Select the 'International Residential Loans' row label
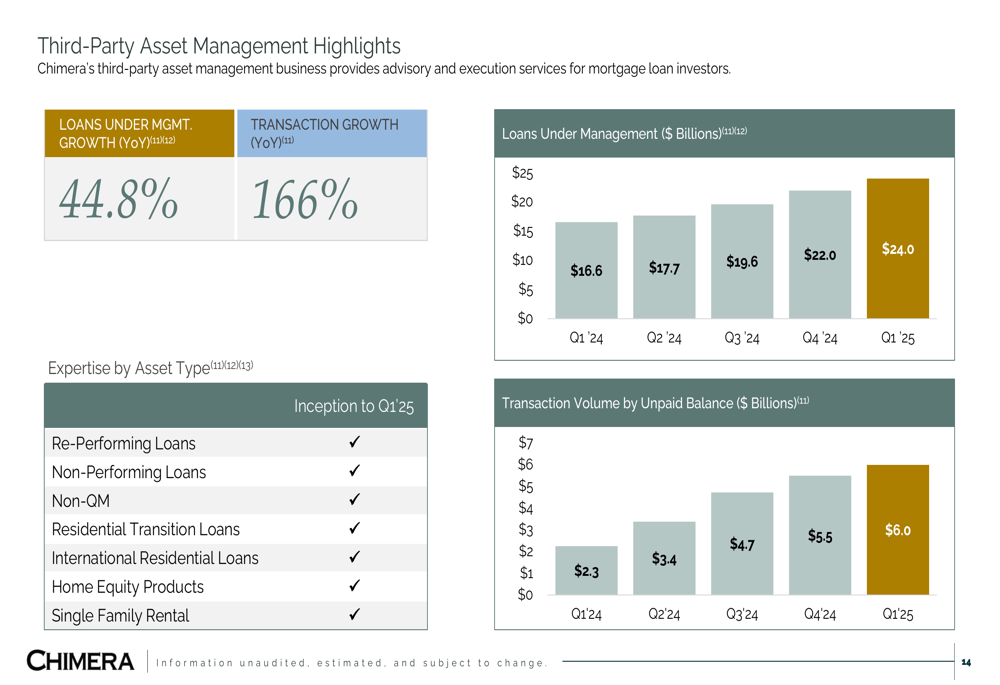Viewport: 1000px width, 685px height. (155, 558)
